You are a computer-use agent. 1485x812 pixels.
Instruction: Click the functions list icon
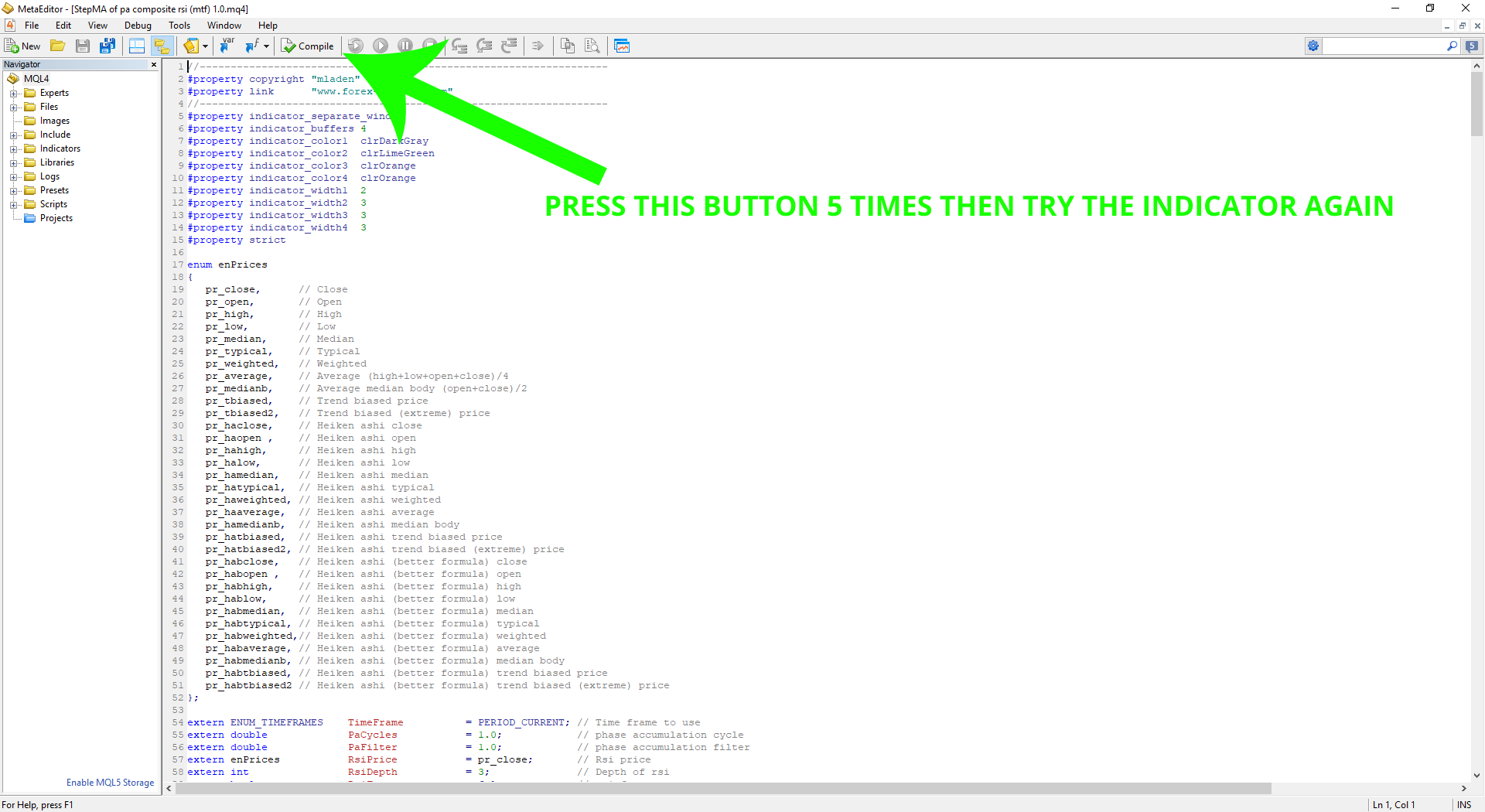coord(252,46)
